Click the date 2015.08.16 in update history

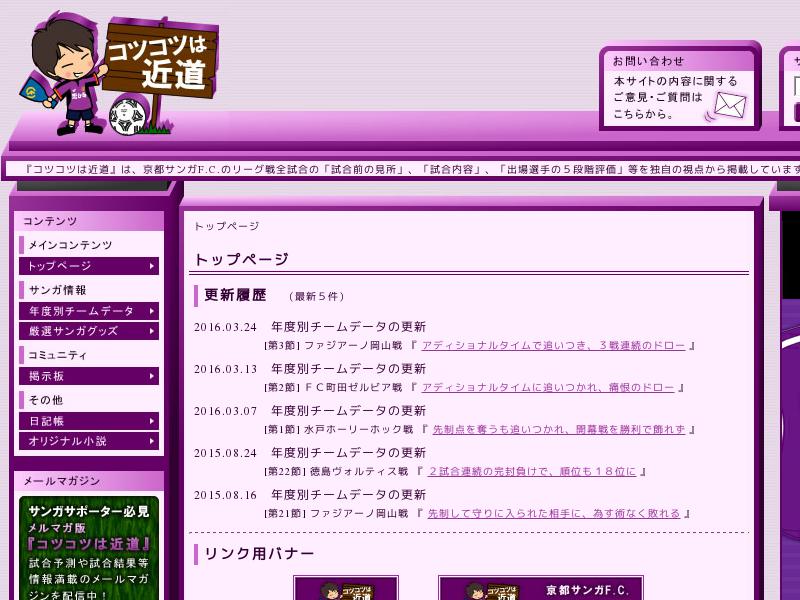click(225, 495)
